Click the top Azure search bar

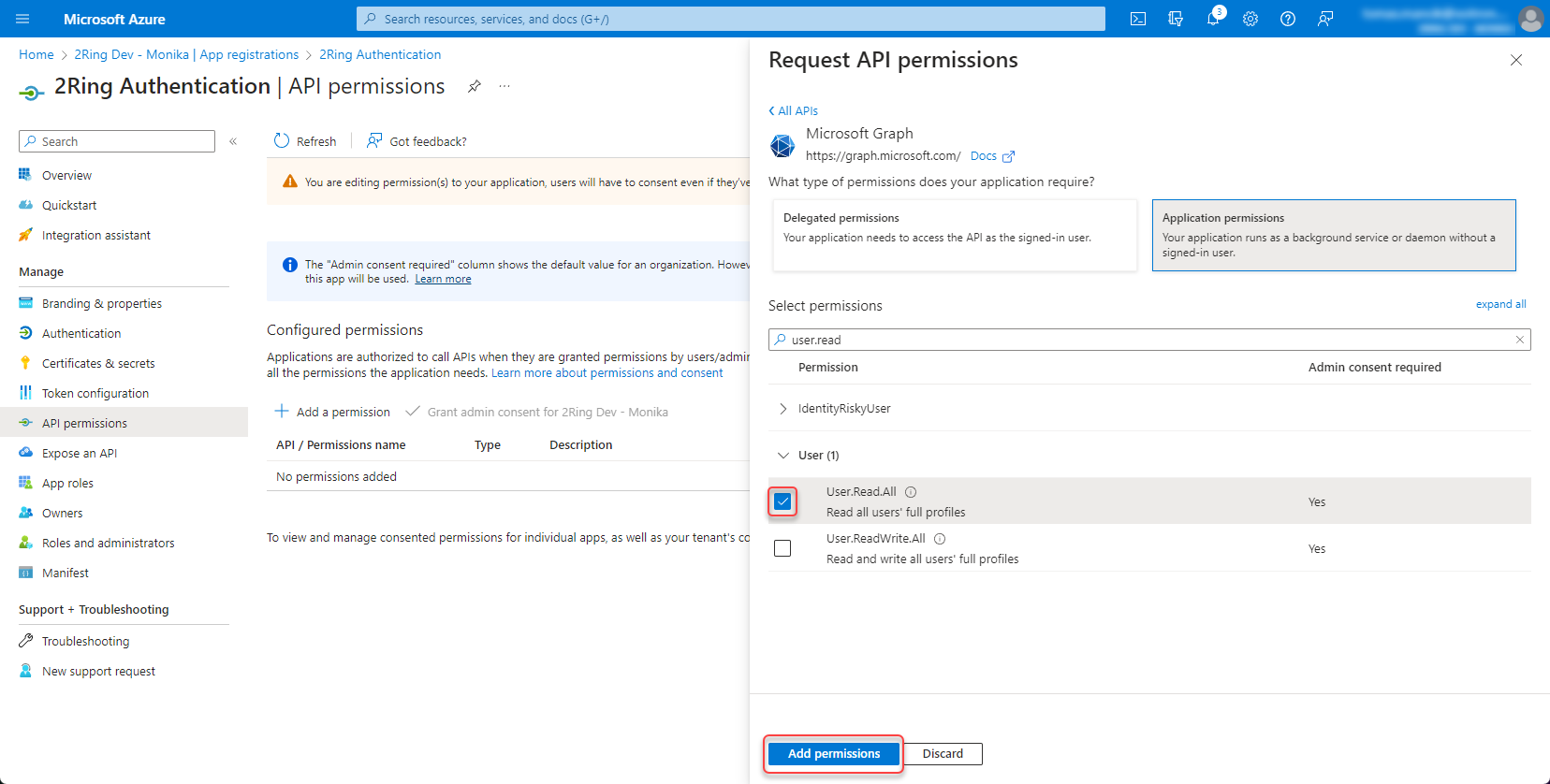tap(730, 19)
